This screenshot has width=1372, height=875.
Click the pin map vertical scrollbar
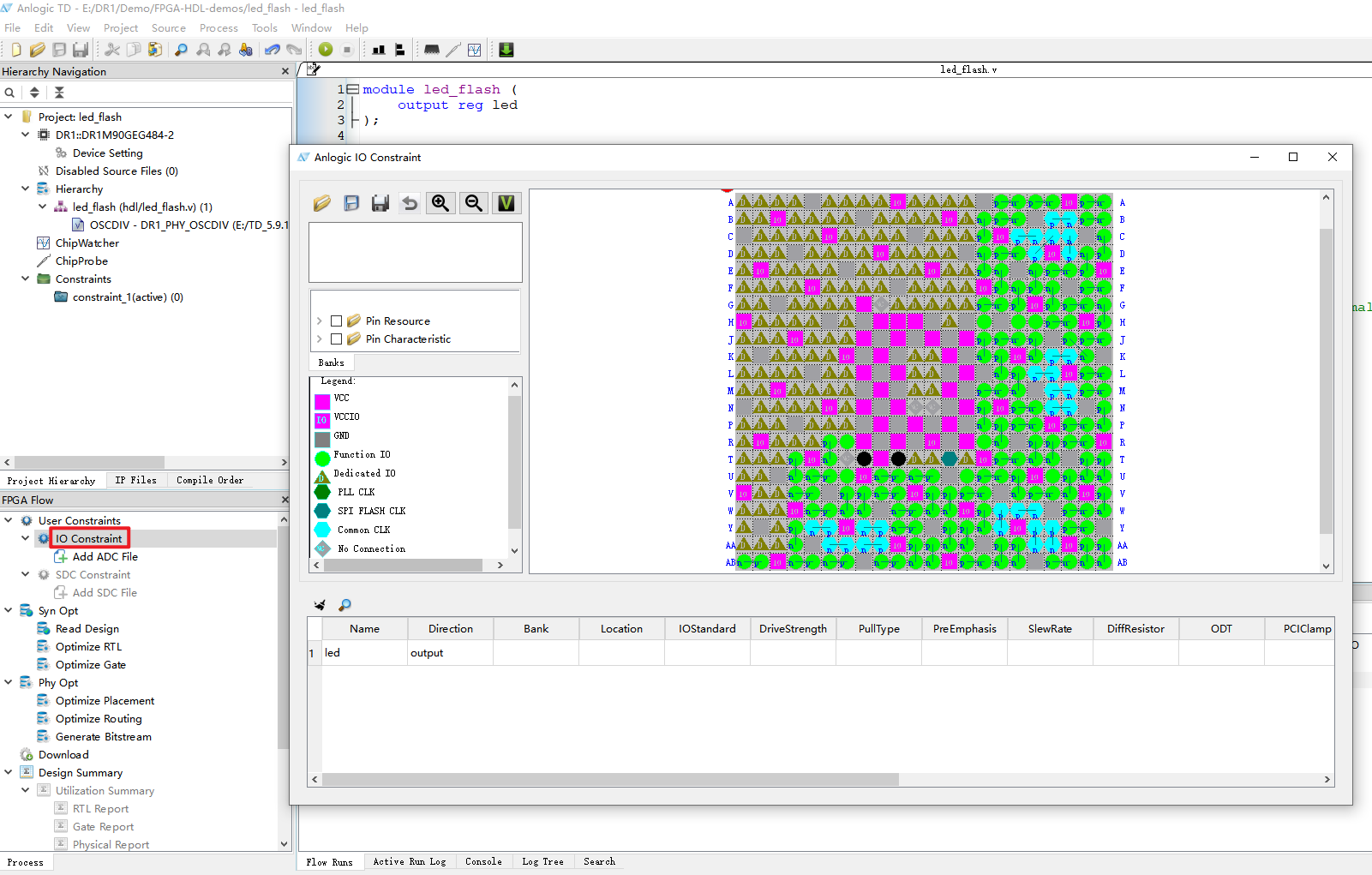pyautogui.click(x=1327, y=381)
